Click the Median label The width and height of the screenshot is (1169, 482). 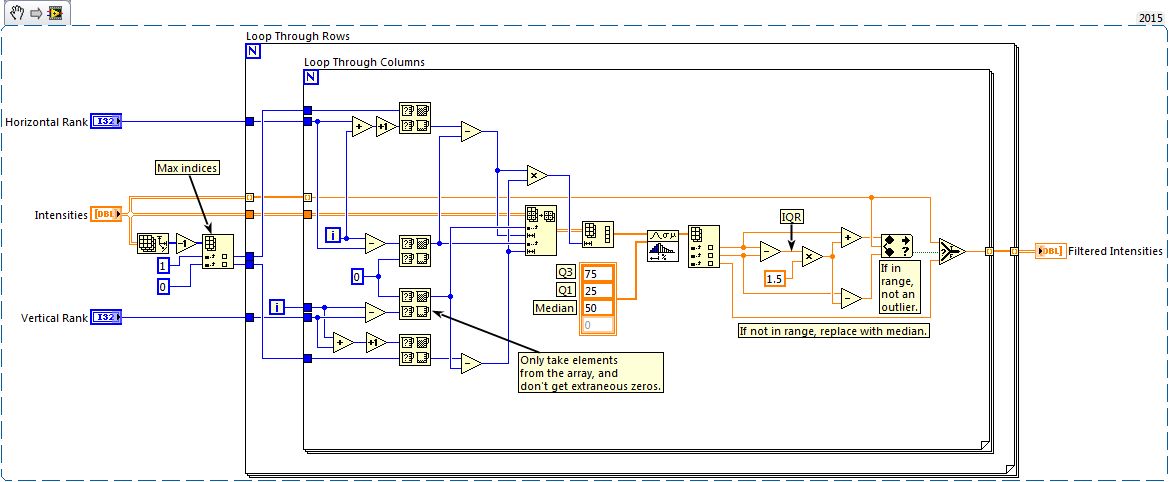[555, 308]
